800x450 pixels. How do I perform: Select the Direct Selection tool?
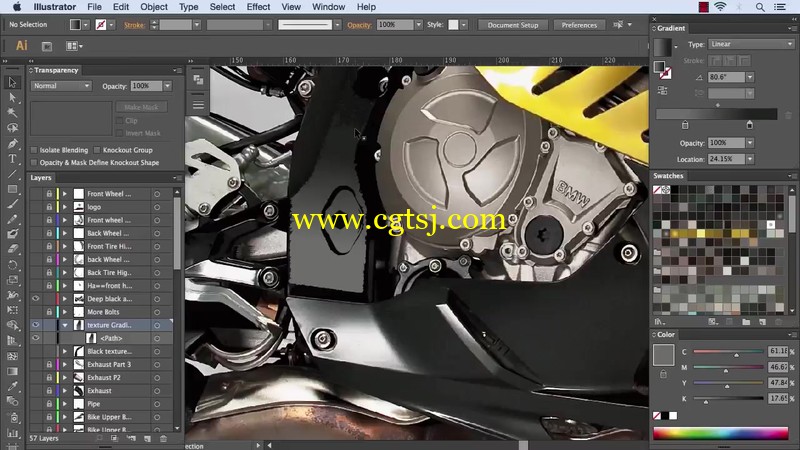pyautogui.click(x=12, y=97)
